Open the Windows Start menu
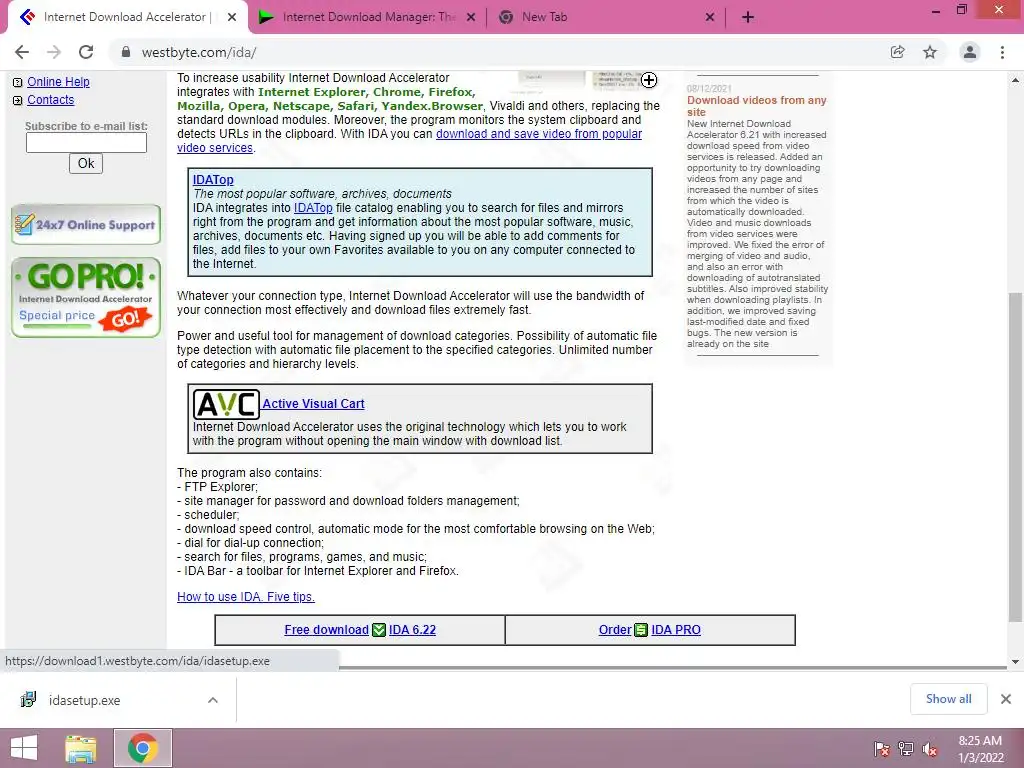1024x768 pixels. pyautogui.click(x=24, y=748)
